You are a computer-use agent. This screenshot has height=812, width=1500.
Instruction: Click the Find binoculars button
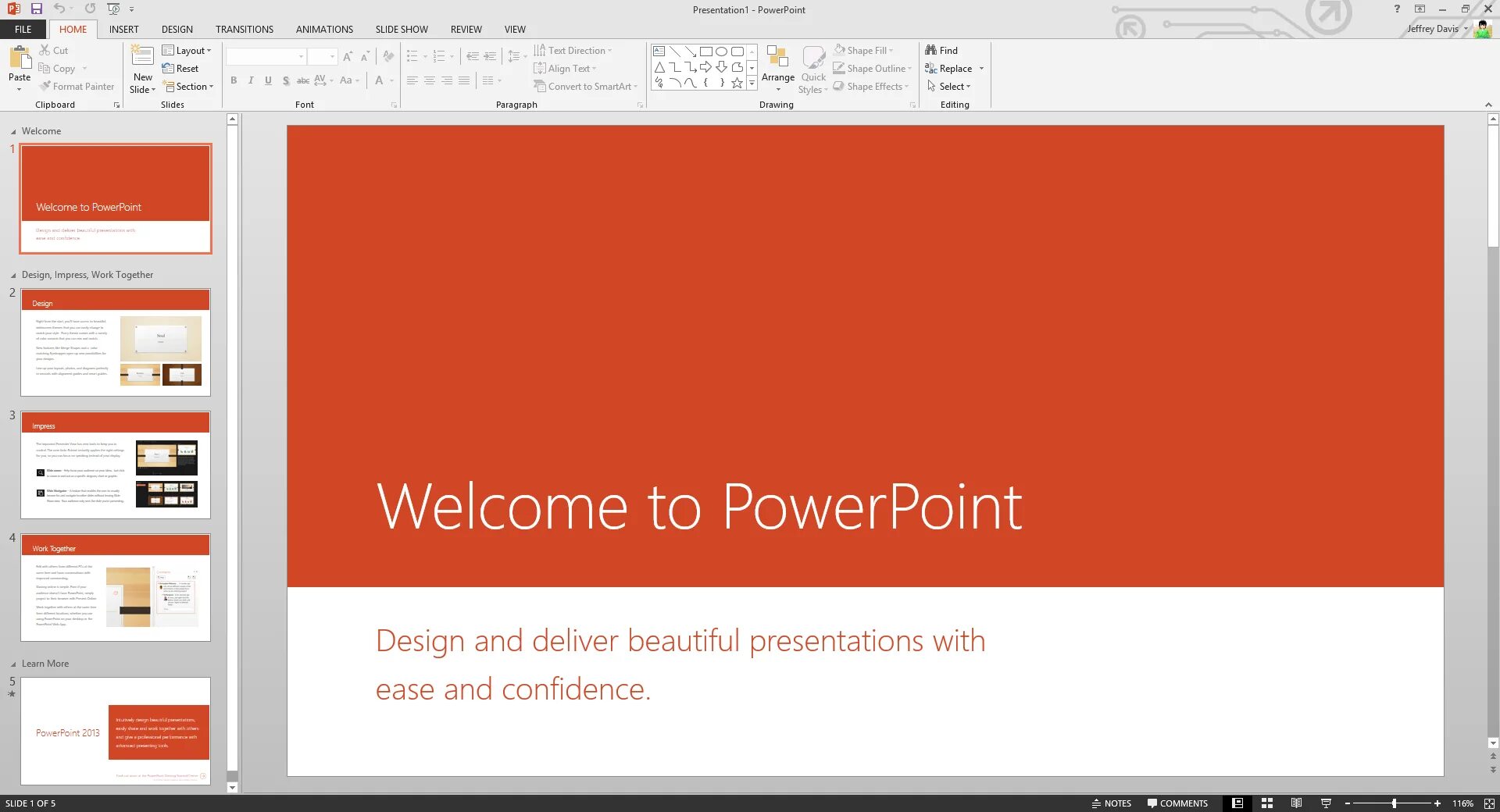(x=941, y=50)
